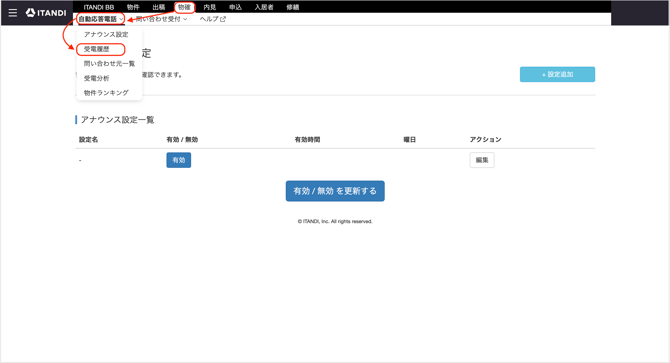
Task: Choose 受電履歴 from the dropdown menu
Action: point(97,49)
